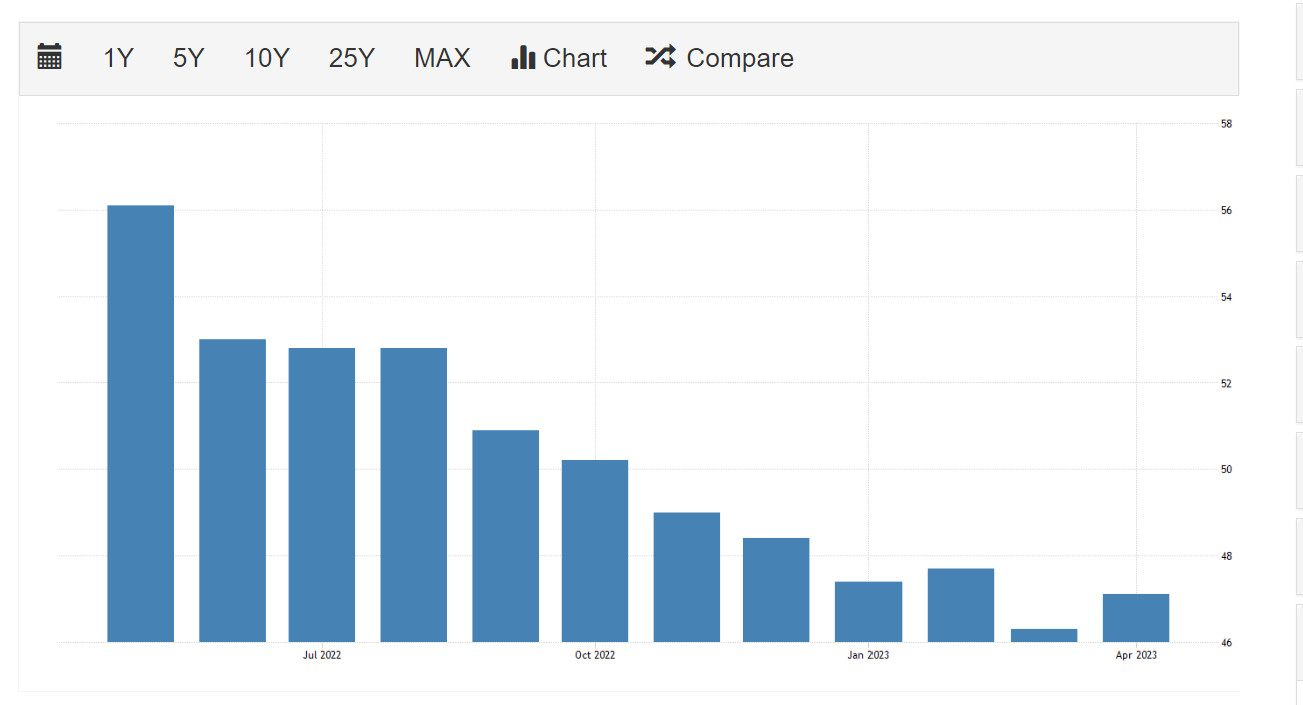The image size is (1303, 705).
Task: Open the Chart type menu
Action: (559, 58)
